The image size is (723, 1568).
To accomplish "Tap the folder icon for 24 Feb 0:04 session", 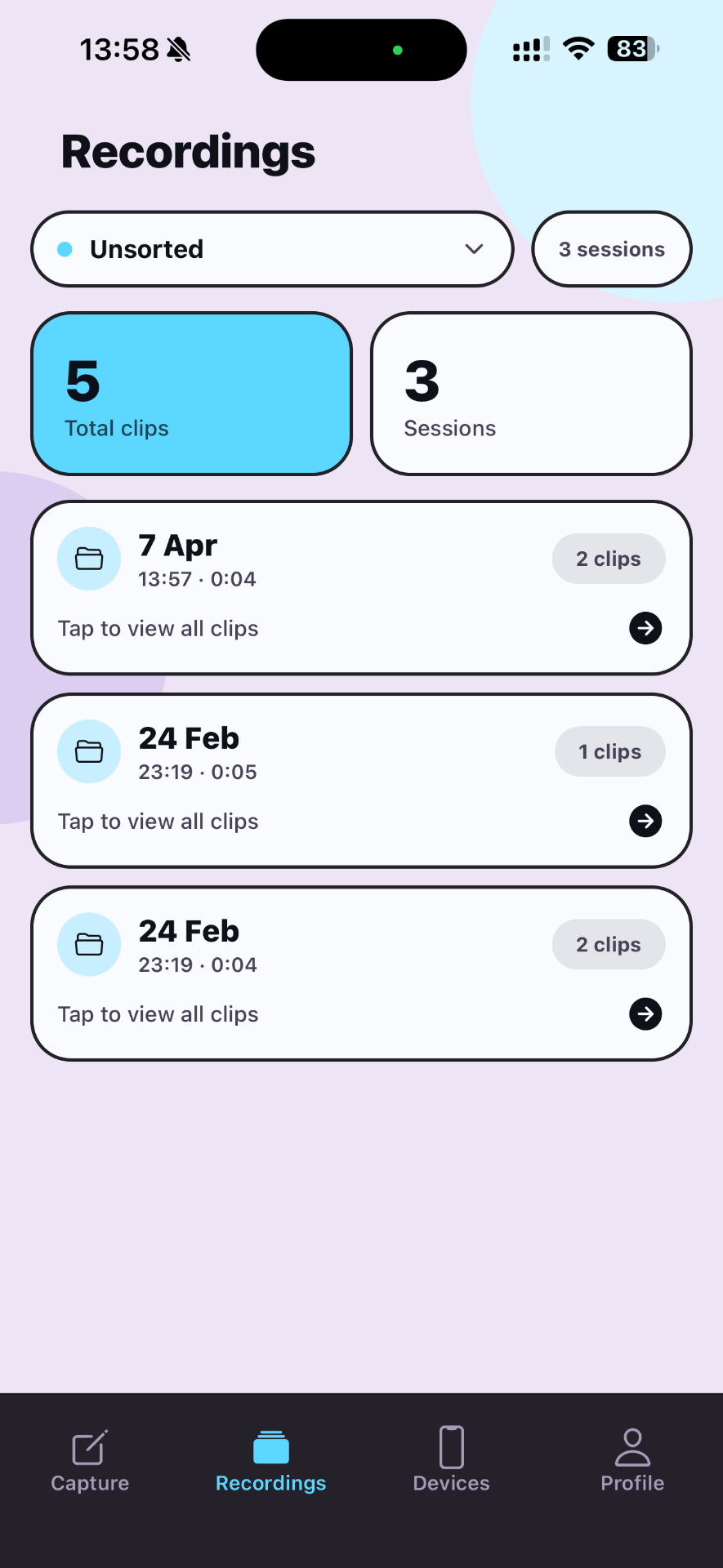I will point(89,944).
